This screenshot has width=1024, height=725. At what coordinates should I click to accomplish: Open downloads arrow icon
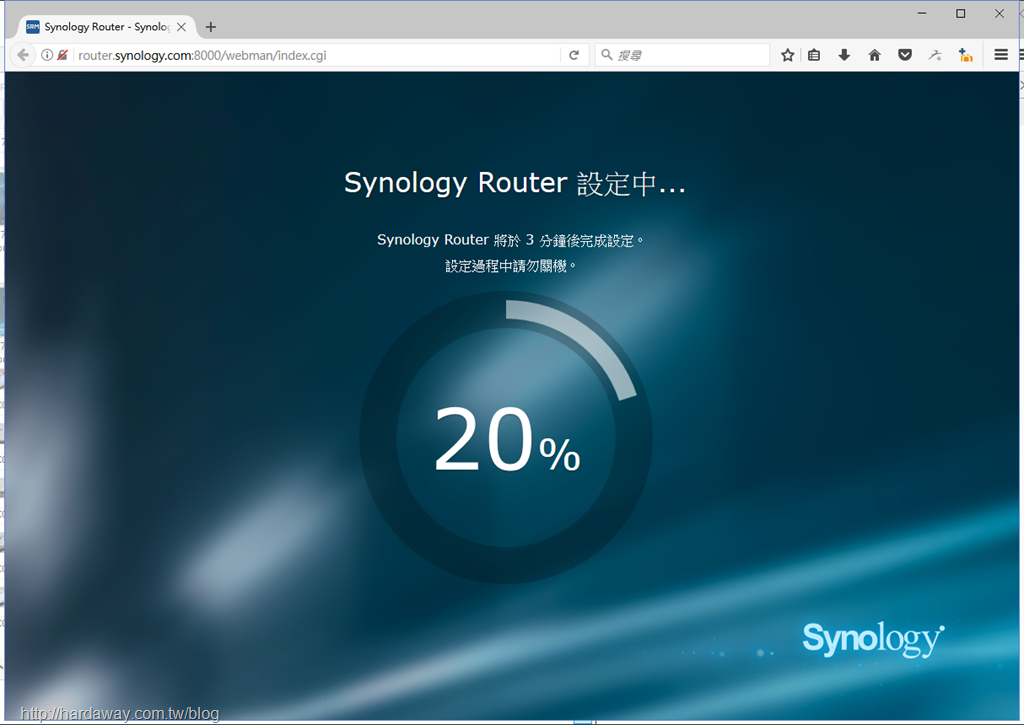coord(844,55)
